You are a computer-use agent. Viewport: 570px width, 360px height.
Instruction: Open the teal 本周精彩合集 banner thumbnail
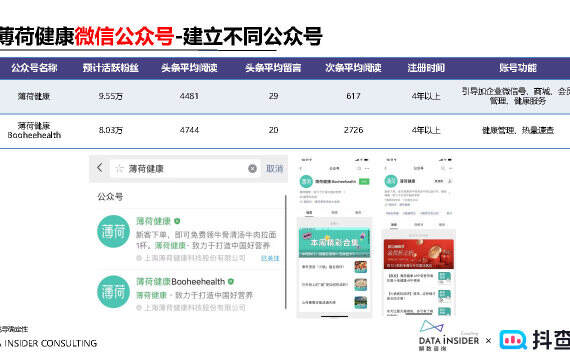click(x=334, y=243)
